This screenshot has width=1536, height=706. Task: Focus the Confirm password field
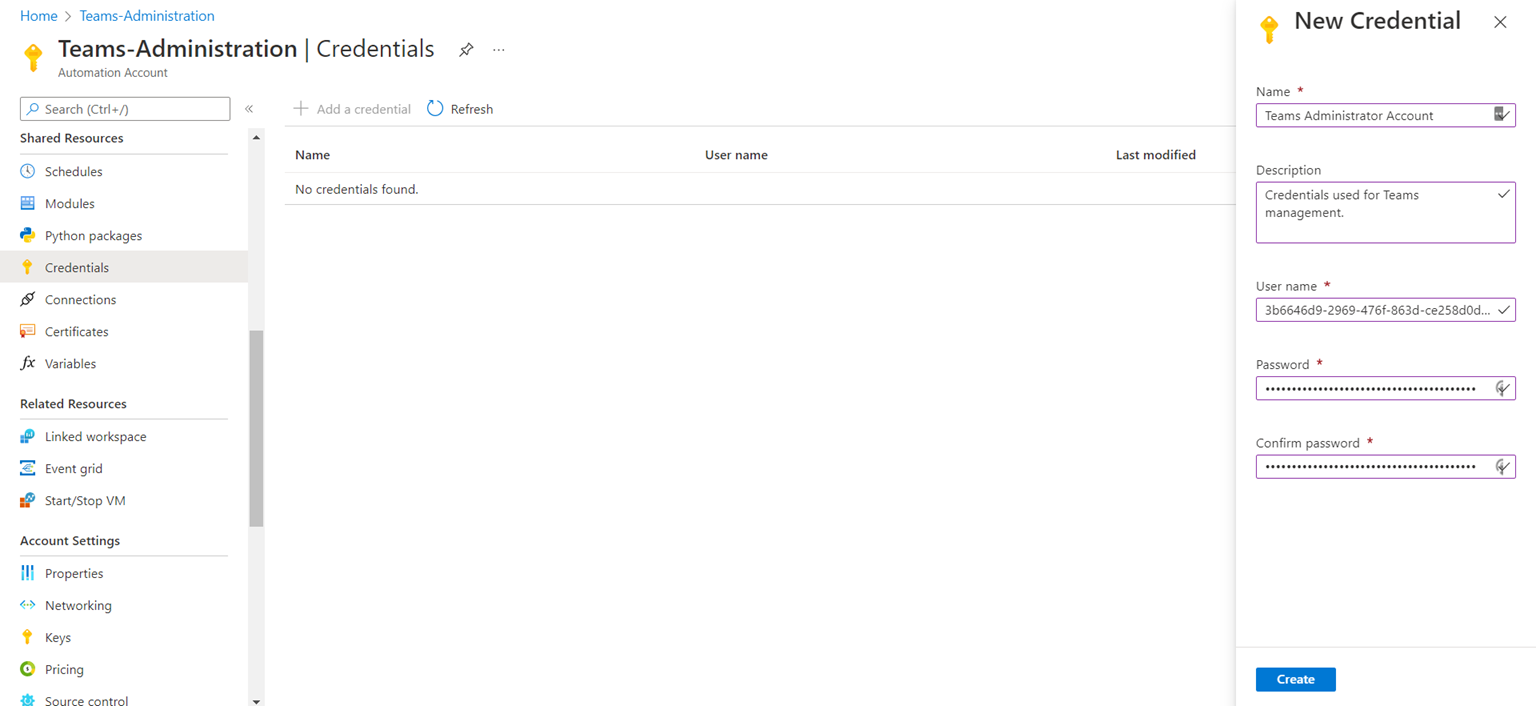[x=1370, y=467]
